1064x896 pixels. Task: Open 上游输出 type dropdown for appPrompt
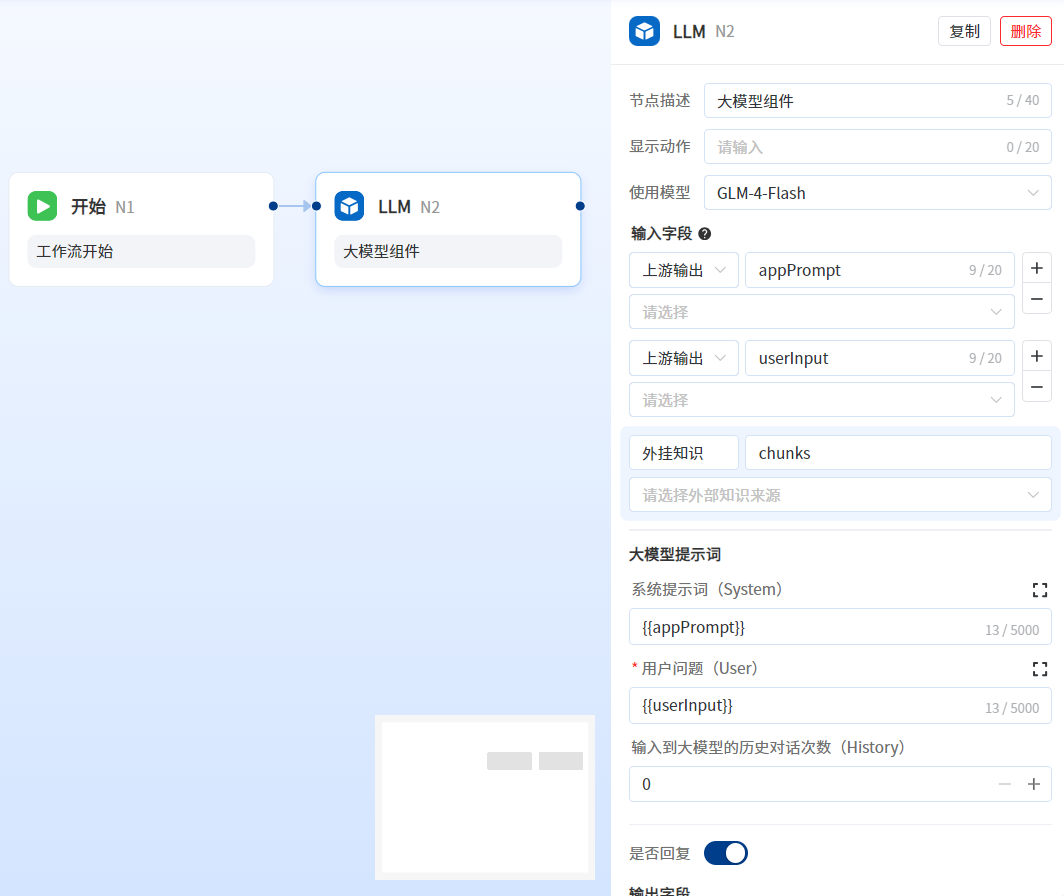point(684,270)
